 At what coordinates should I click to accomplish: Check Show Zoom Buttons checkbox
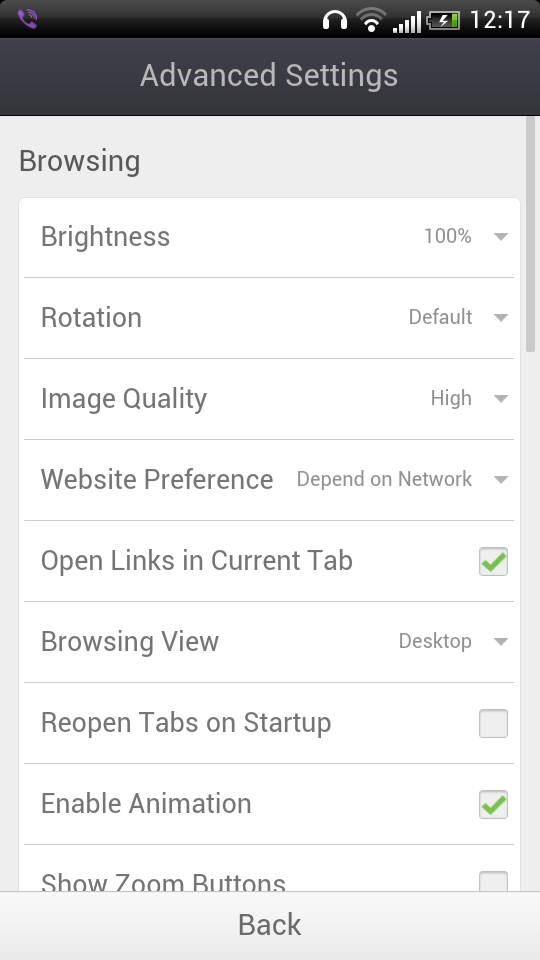493,881
